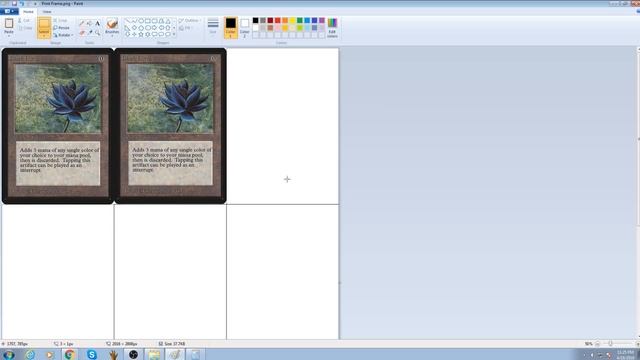Expand the Shapes gallery more arrow
Viewport: 640px width, 360px height.
point(174,35)
